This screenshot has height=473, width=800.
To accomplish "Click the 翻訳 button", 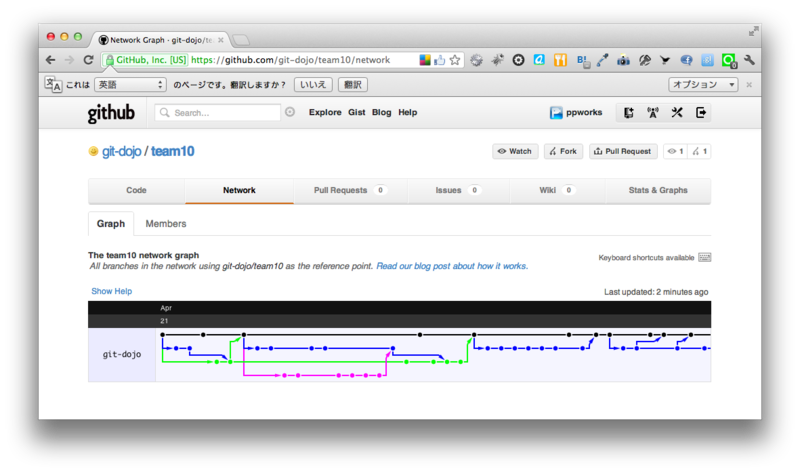I will tap(353, 85).
